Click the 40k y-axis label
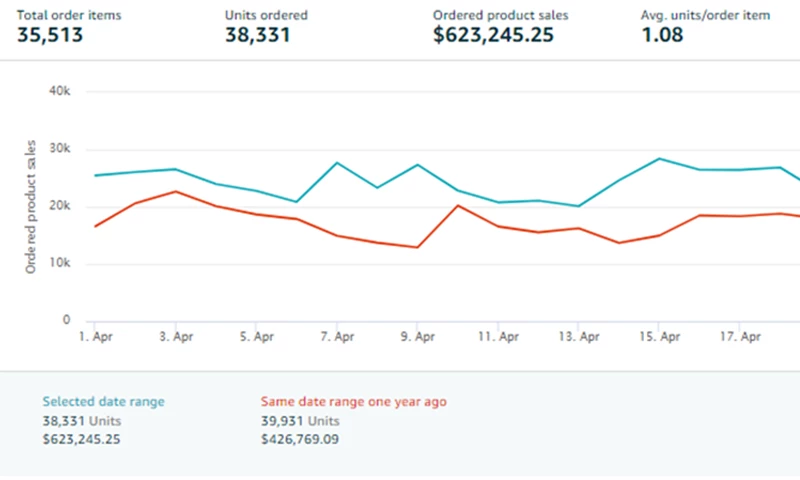Screen dimensions: 800x480 [x=60, y=91]
